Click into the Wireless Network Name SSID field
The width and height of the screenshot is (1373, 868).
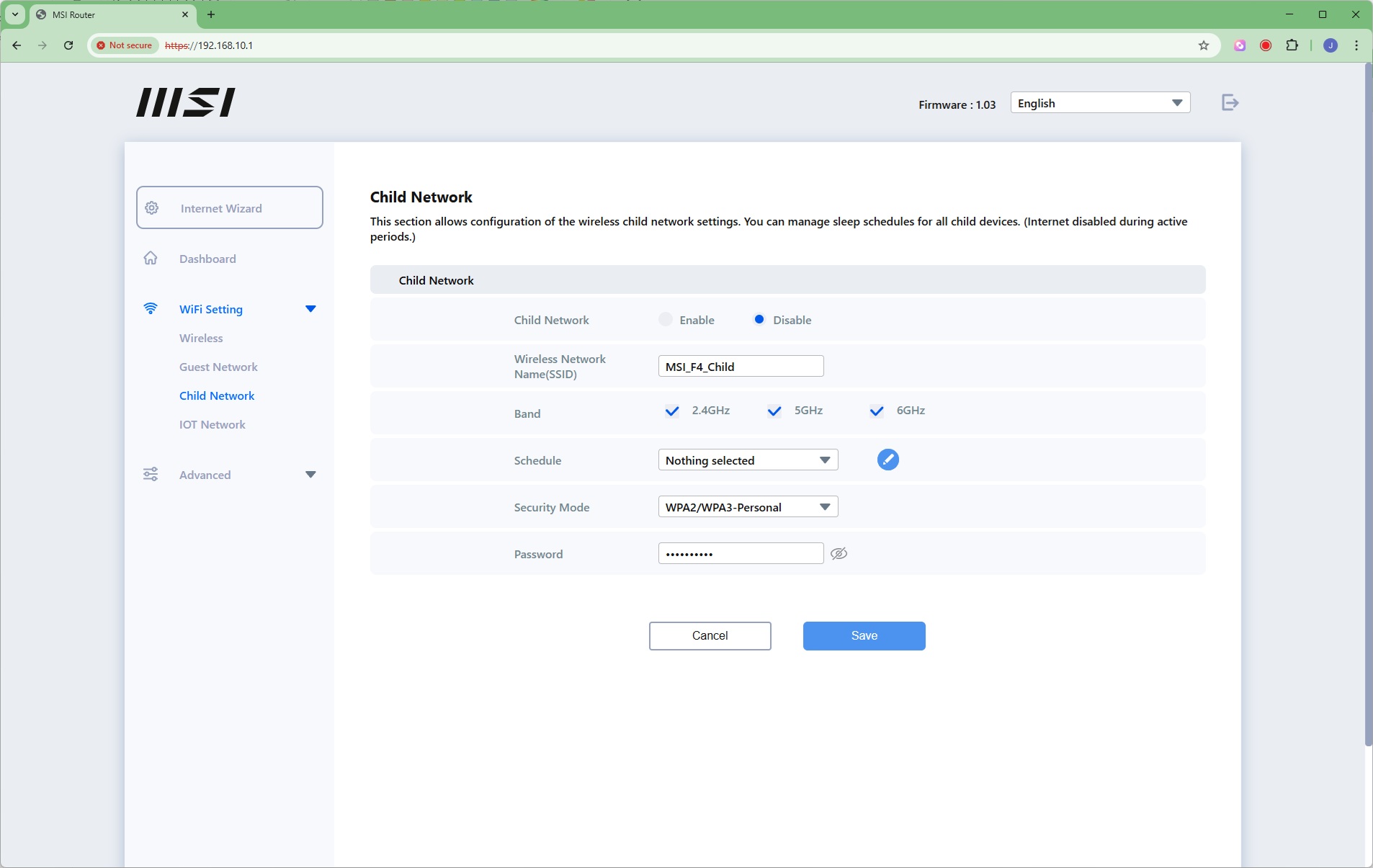click(741, 367)
